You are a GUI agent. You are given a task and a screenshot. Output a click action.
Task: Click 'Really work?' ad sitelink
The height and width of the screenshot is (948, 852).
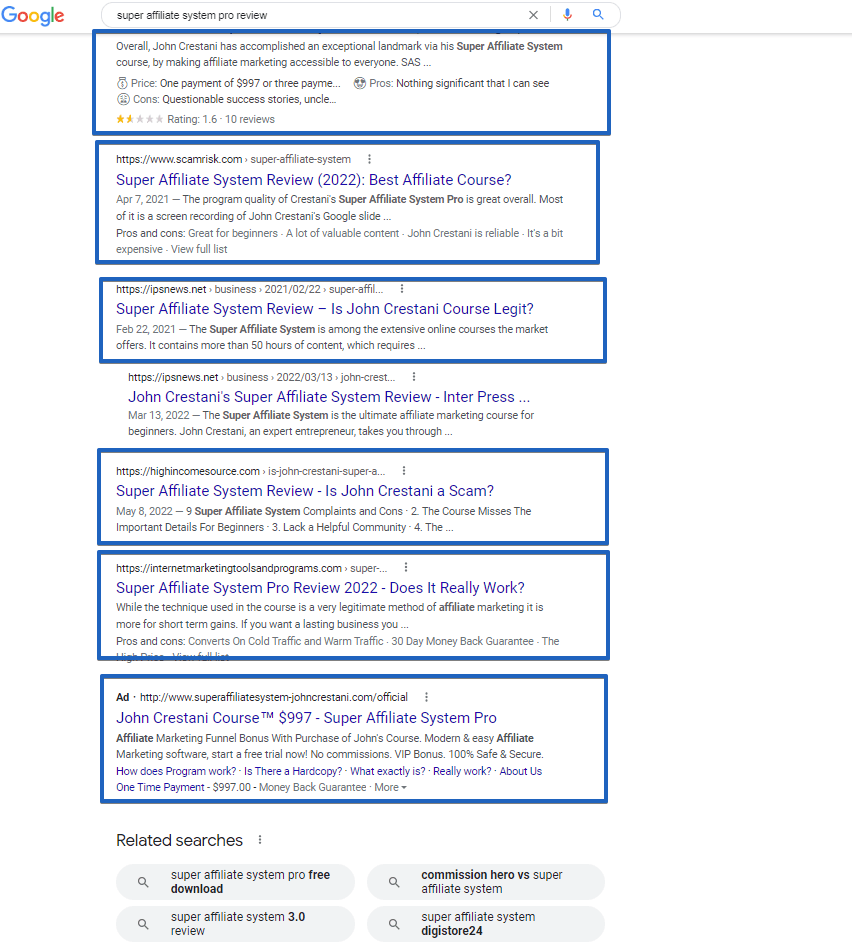(463, 771)
